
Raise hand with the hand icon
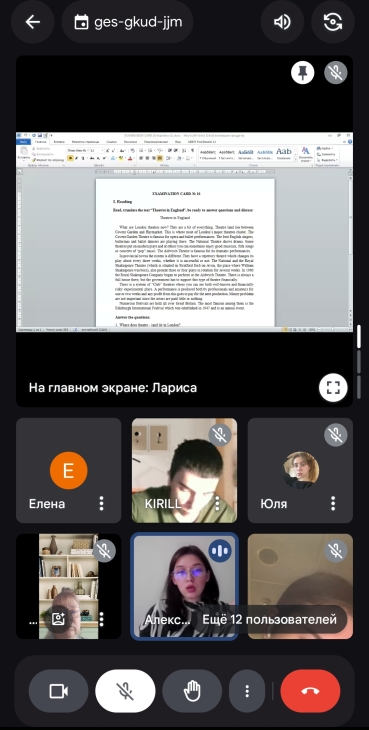click(x=192, y=691)
